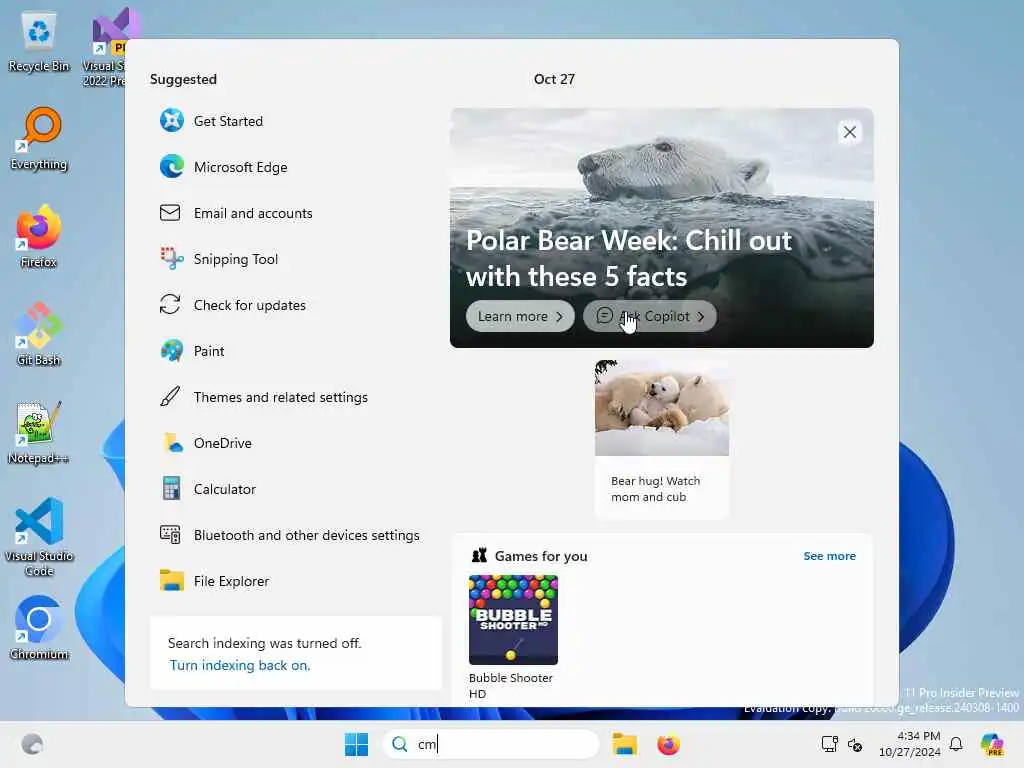Select Git Bash desktop shortcut
This screenshot has width=1024, height=768.
(39, 335)
